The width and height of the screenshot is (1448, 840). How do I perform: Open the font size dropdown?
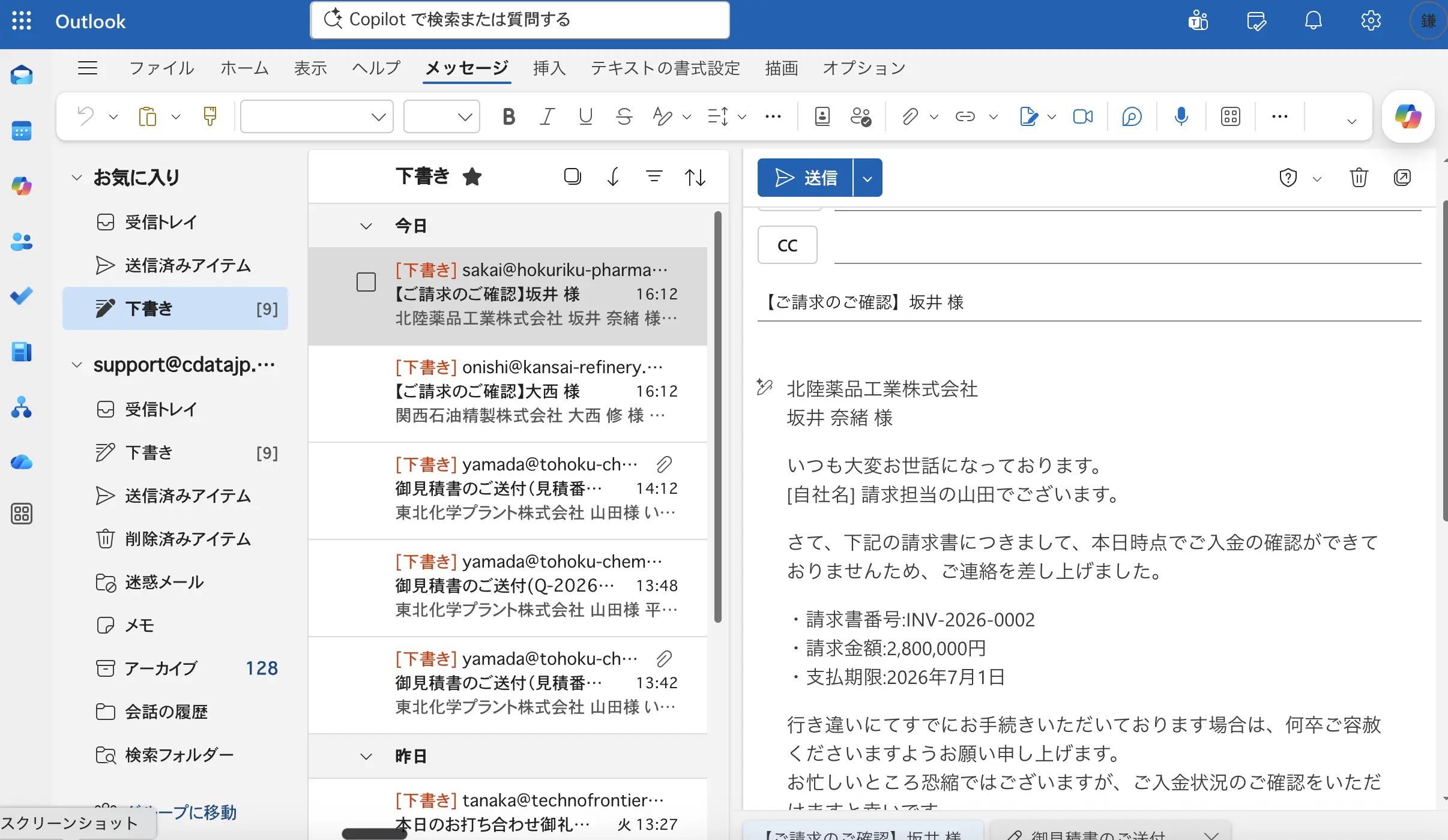tap(442, 116)
